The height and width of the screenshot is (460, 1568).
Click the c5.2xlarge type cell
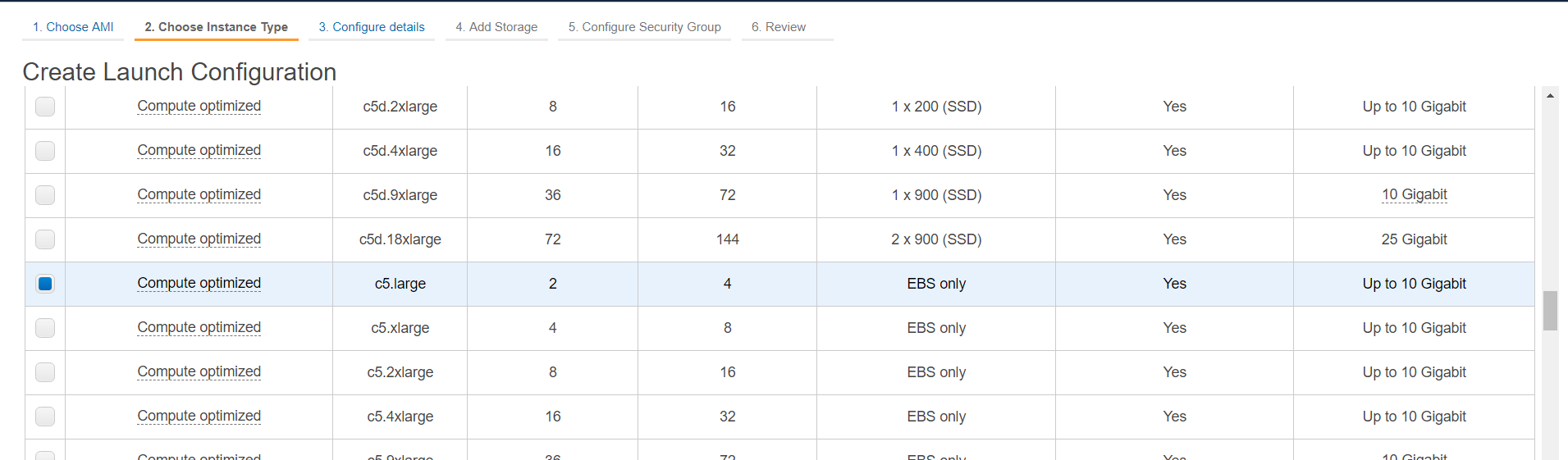[400, 372]
